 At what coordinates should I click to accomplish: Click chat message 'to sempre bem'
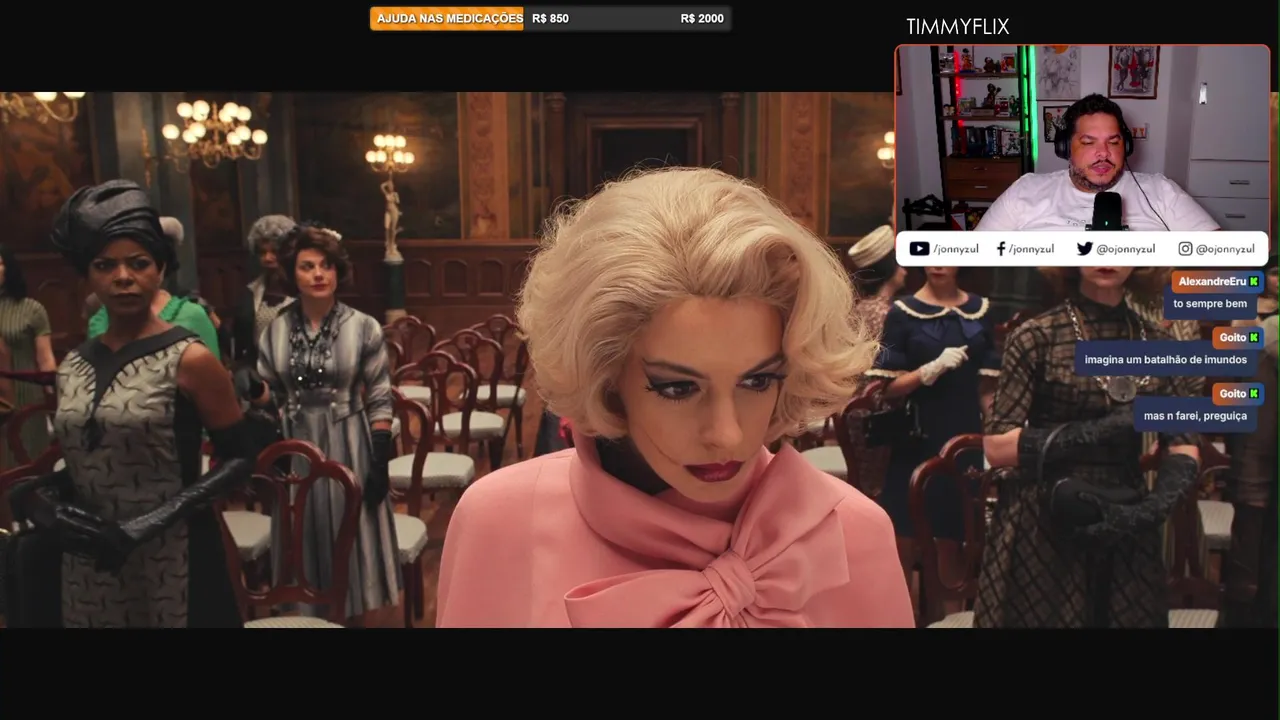tap(1210, 304)
